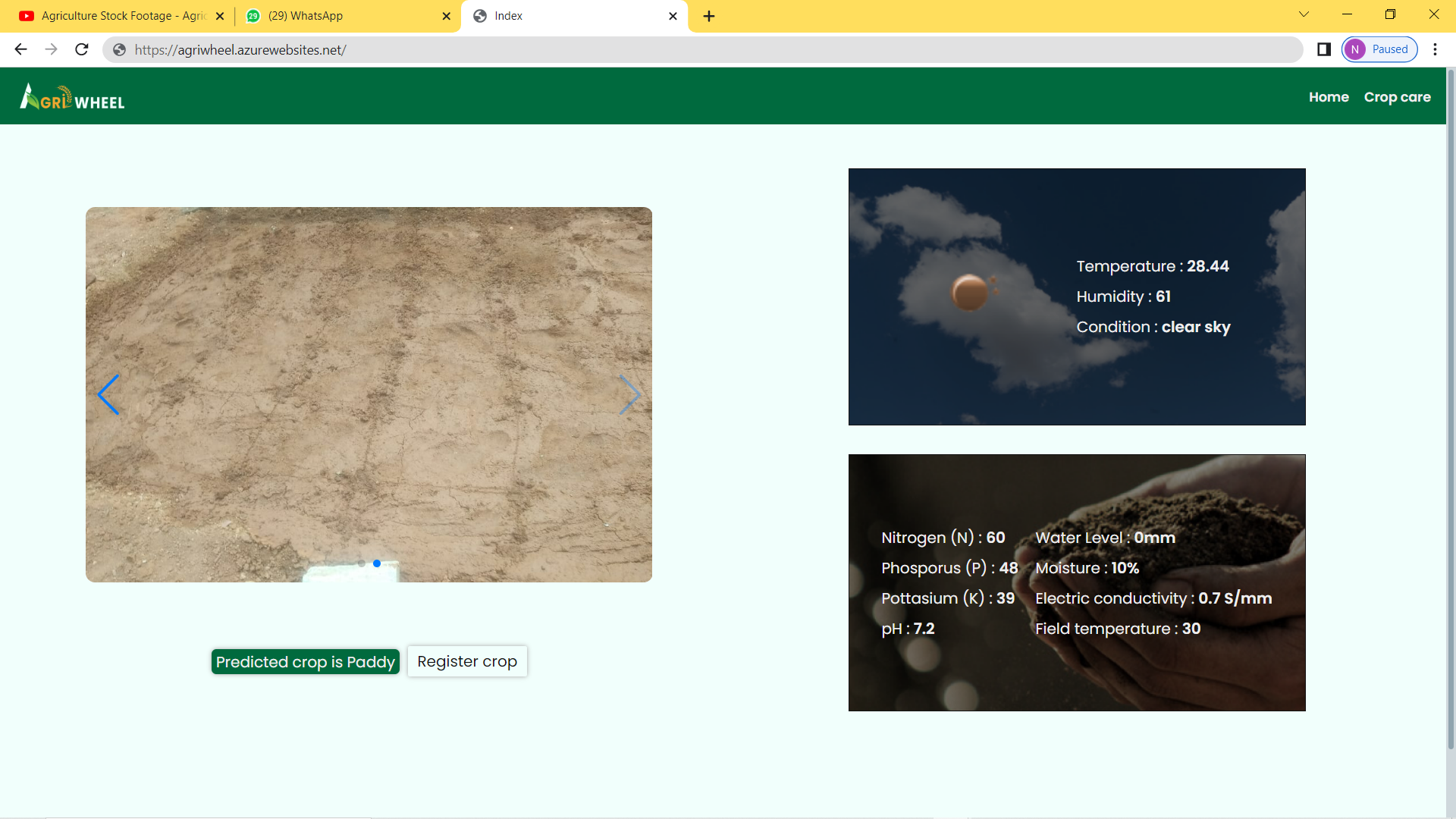Click the browser back arrow
The image size is (1456, 819).
point(20,49)
